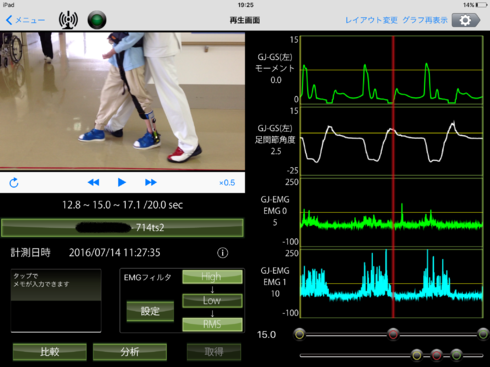The width and height of the screenshot is (490, 367).
Task: Click the GJ-EMG EMG 1 graph
Action: click(x=392, y=283)
